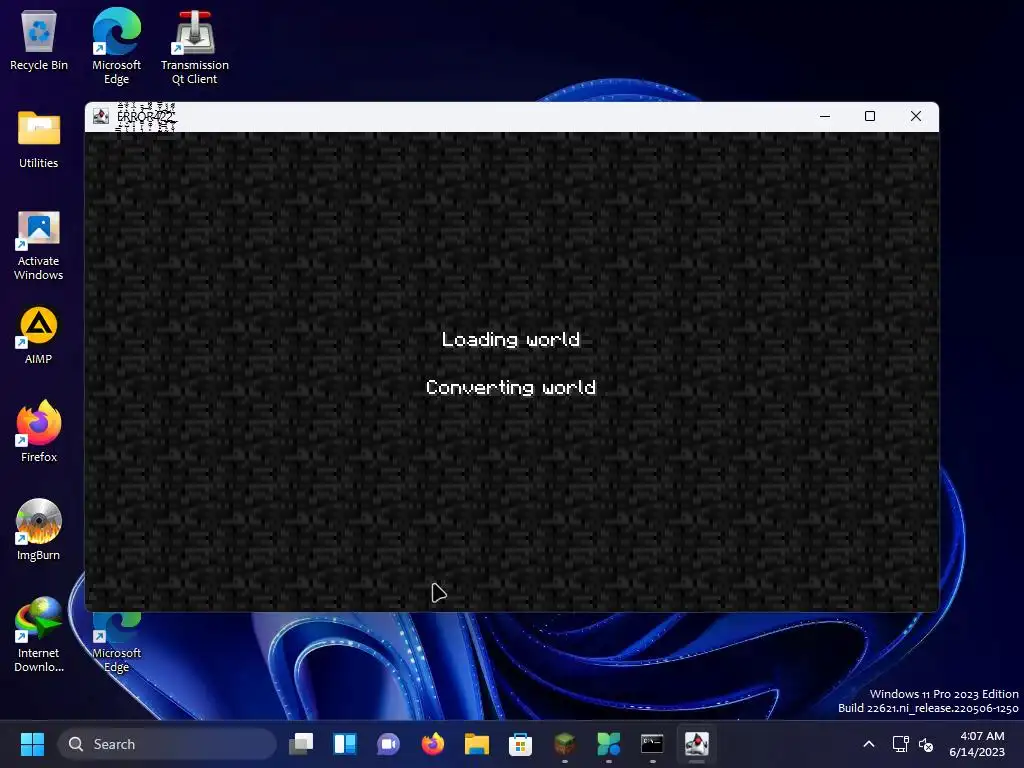Click the active Java game taskbar icon
Image resolution: width=1024 pixels, height=768 pixels.
697,744
